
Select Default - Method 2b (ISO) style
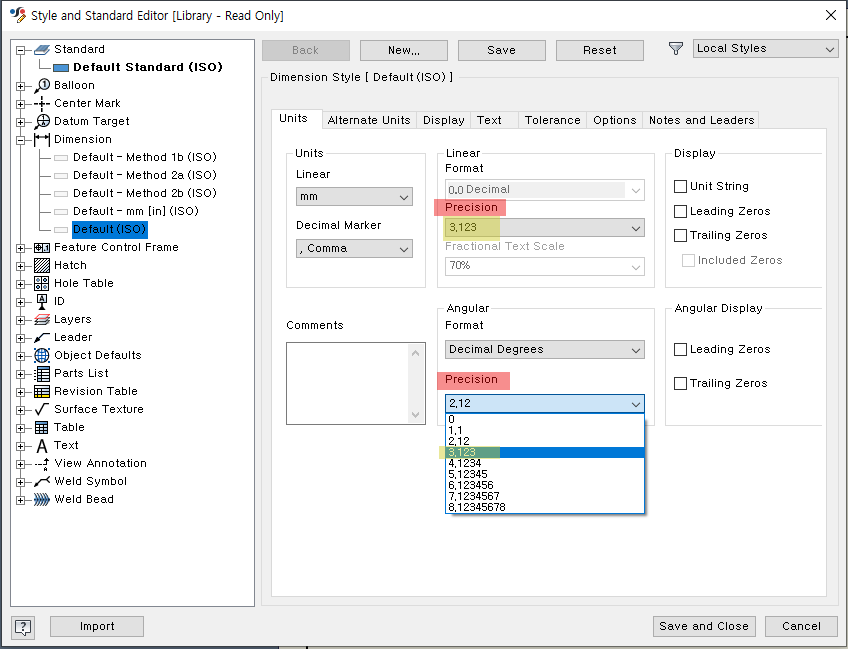(x=144, y=193)
